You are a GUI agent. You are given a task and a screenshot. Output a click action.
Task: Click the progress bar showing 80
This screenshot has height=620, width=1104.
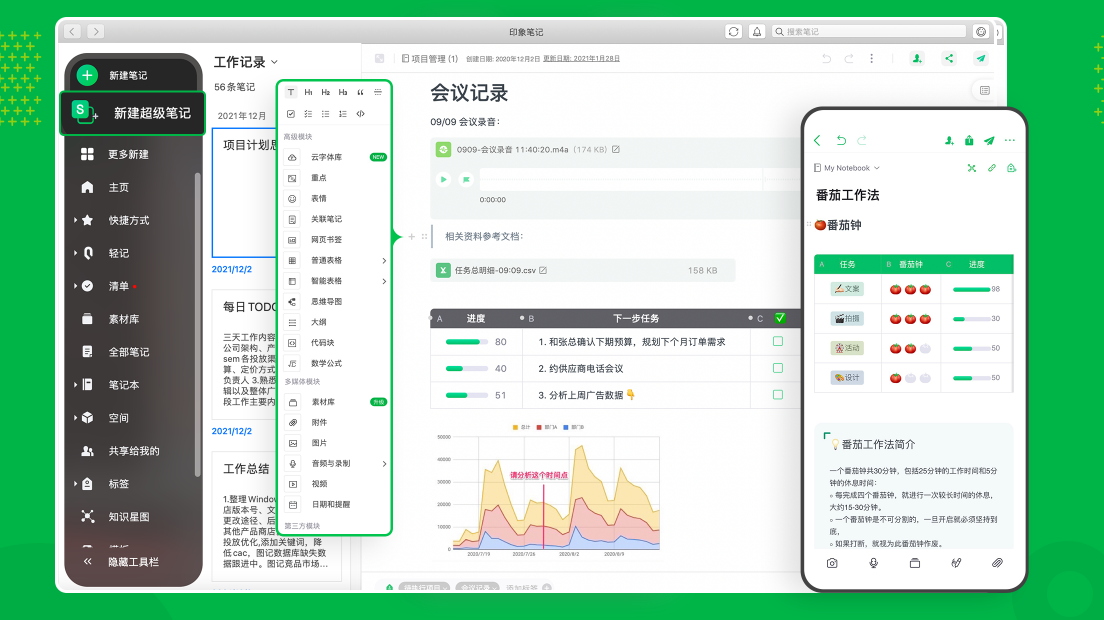(467, 342)
